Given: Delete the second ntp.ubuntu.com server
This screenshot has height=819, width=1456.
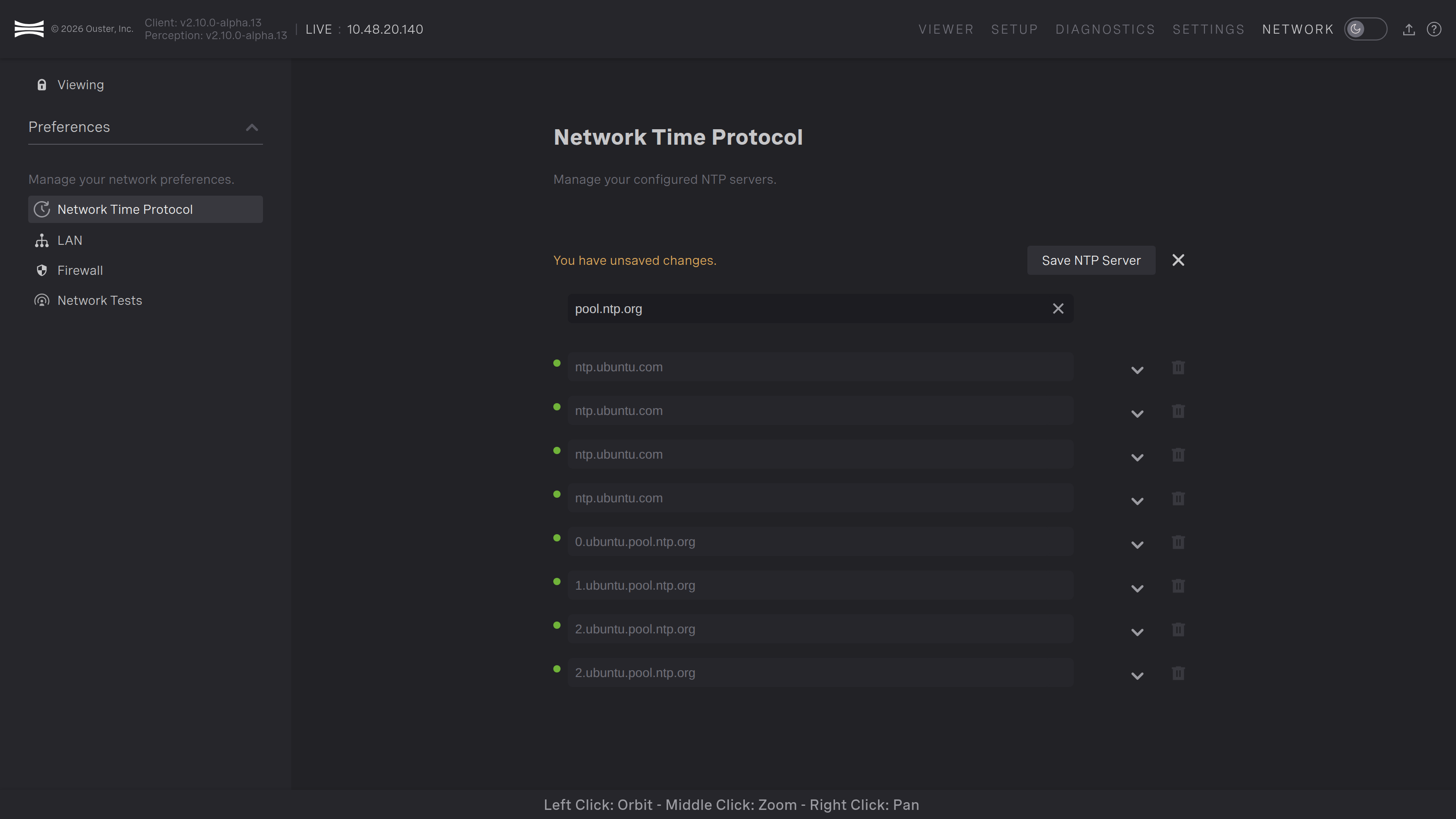Looking at the screenshot, I should (1178, 411).
